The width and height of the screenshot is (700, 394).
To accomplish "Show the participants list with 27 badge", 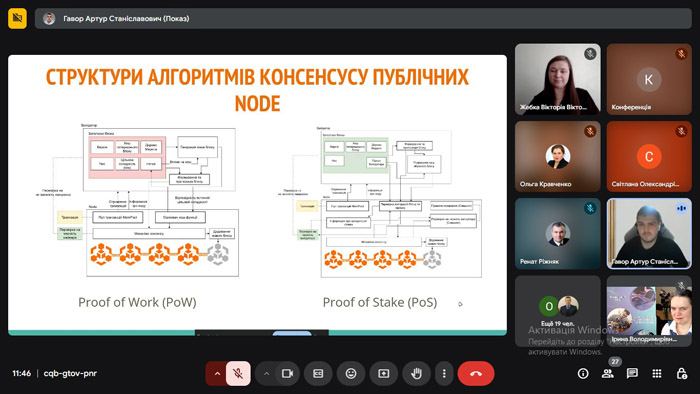I will pos(608,373).
